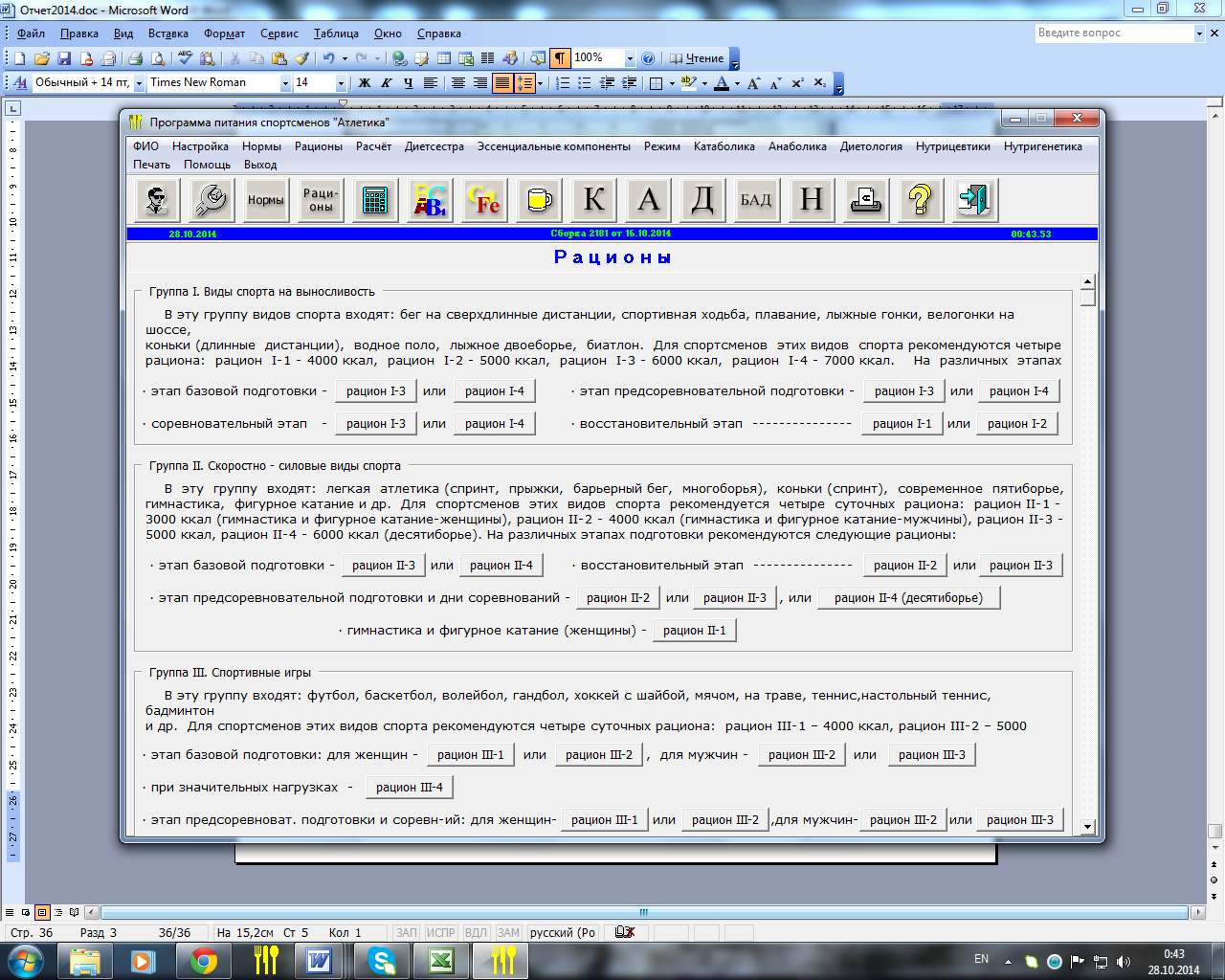
Task: Apply the font color swatch (A)
Action: click(722, 83)
